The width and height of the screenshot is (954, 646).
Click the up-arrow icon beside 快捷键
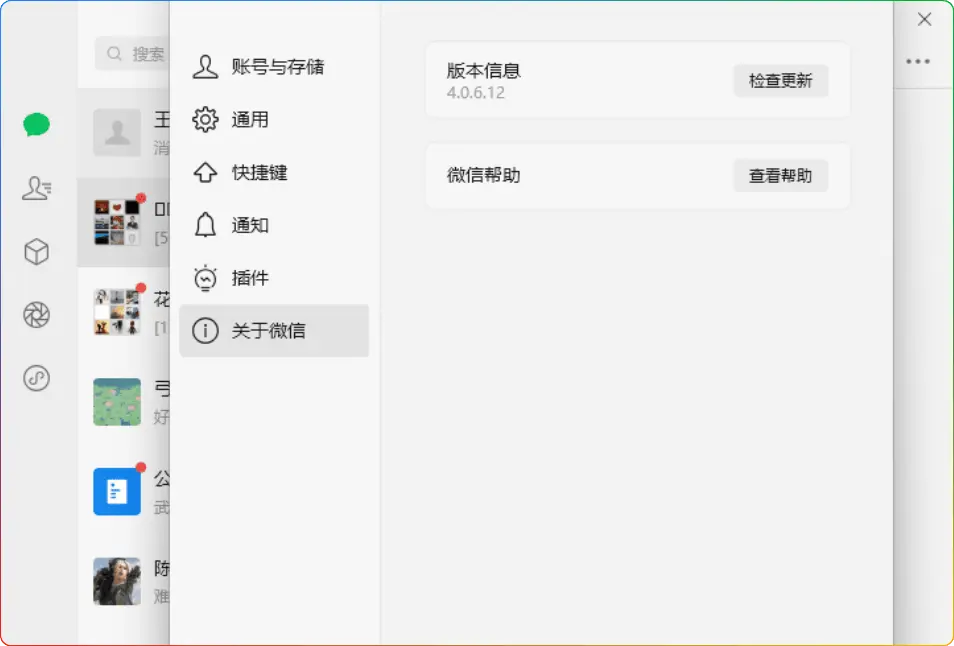[205, 173]
